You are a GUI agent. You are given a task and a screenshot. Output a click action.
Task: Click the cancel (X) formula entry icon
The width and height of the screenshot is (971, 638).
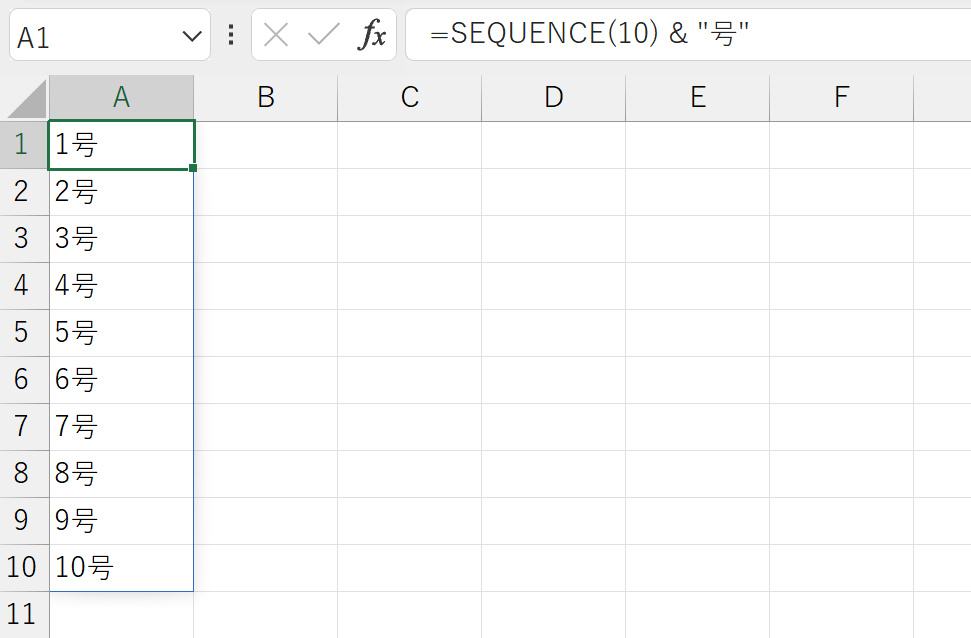[x=276, y=35]
